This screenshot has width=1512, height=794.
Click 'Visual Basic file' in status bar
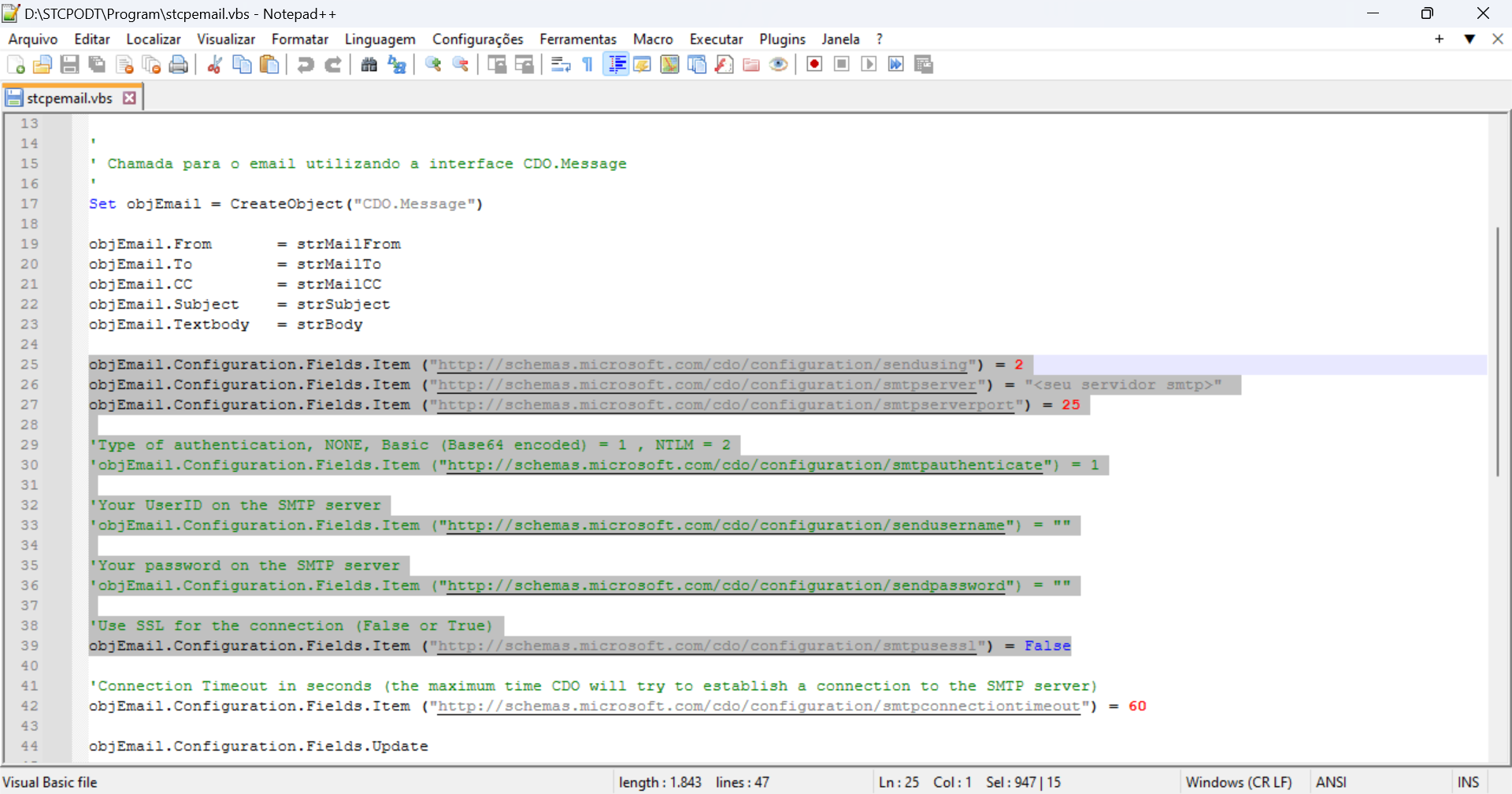[50, 782]
